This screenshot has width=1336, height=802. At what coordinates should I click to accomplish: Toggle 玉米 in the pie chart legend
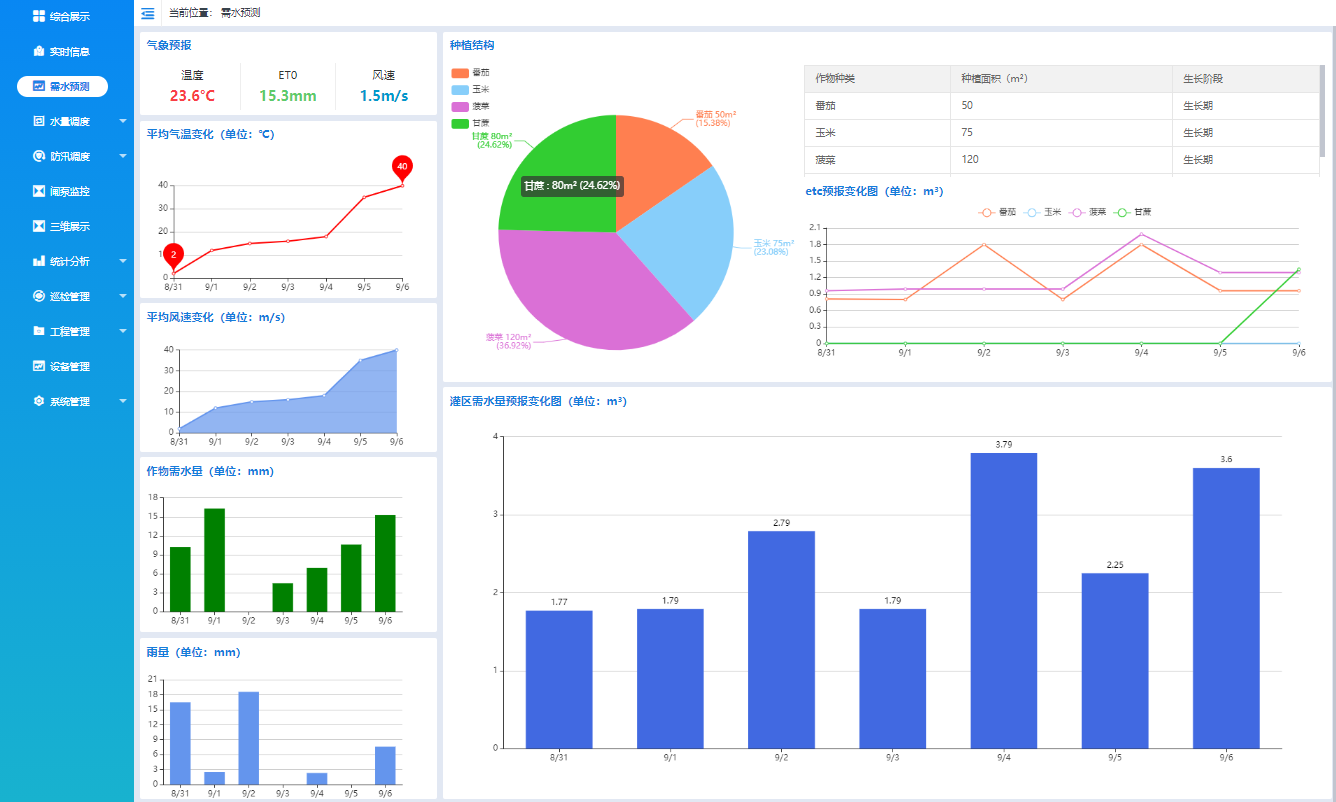[470, 90]
